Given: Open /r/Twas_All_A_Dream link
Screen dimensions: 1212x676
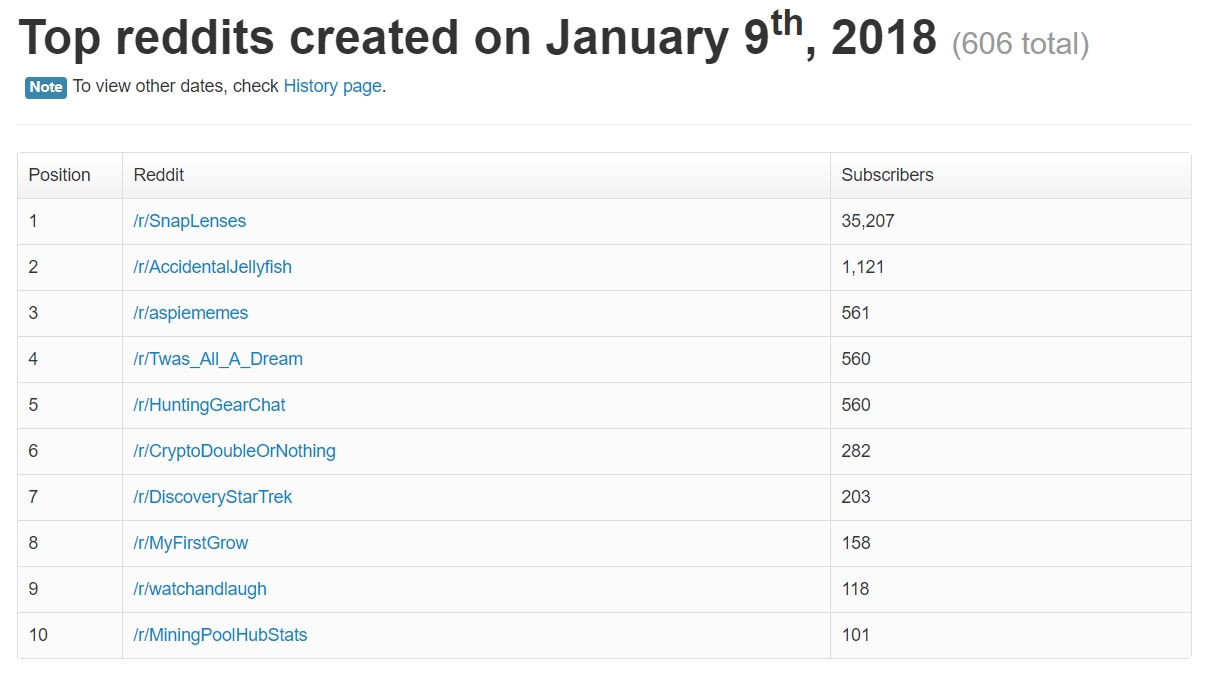Looking at the screenshot, I should (x=218, y=359).
